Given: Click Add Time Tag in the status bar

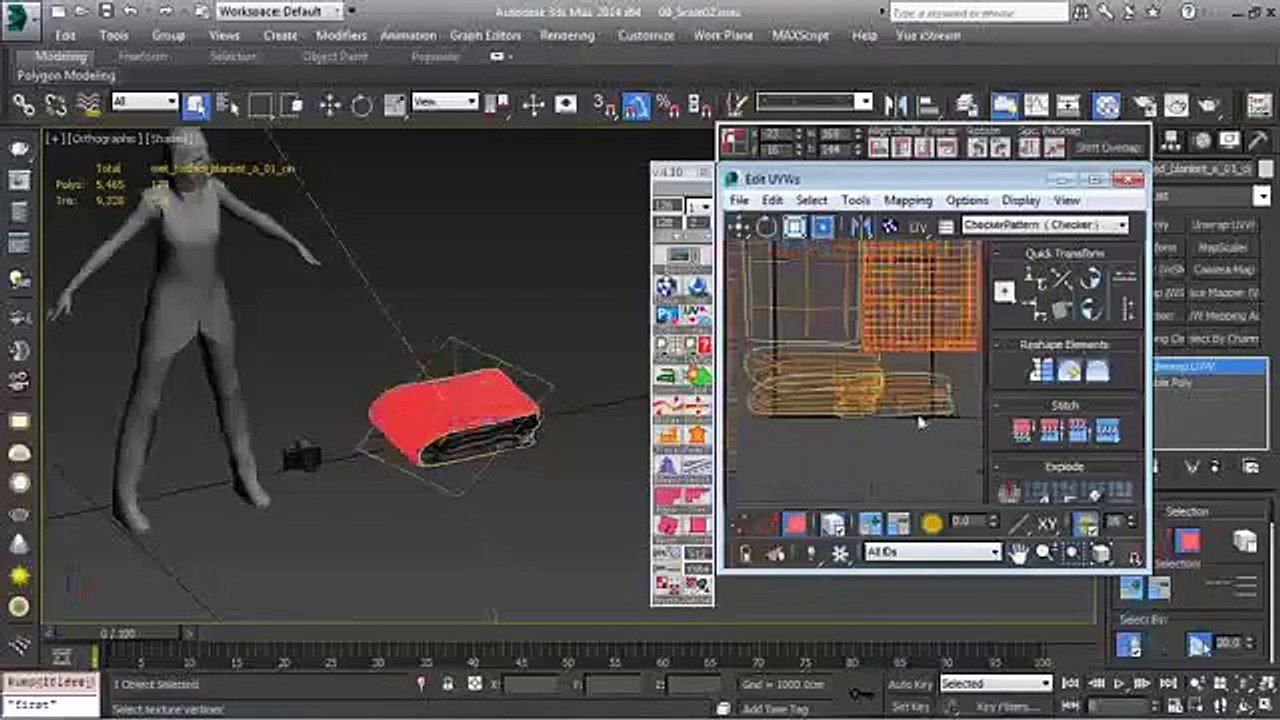Looking at the screenshot, I should [776, 709].
